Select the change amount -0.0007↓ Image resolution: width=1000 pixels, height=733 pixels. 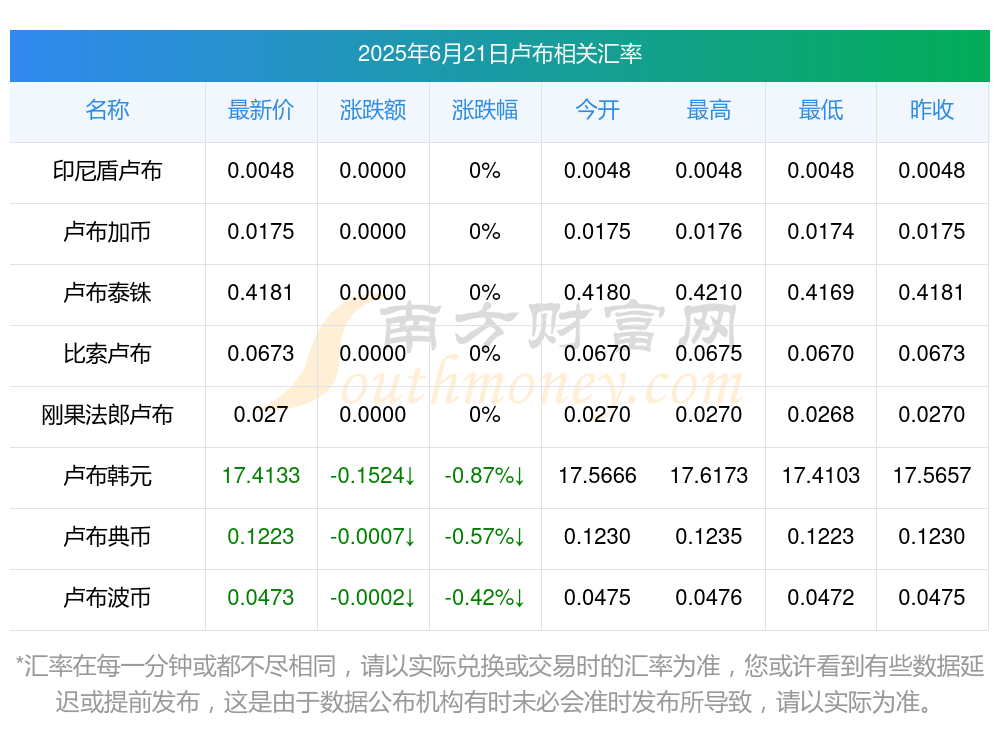click(373, 537)
